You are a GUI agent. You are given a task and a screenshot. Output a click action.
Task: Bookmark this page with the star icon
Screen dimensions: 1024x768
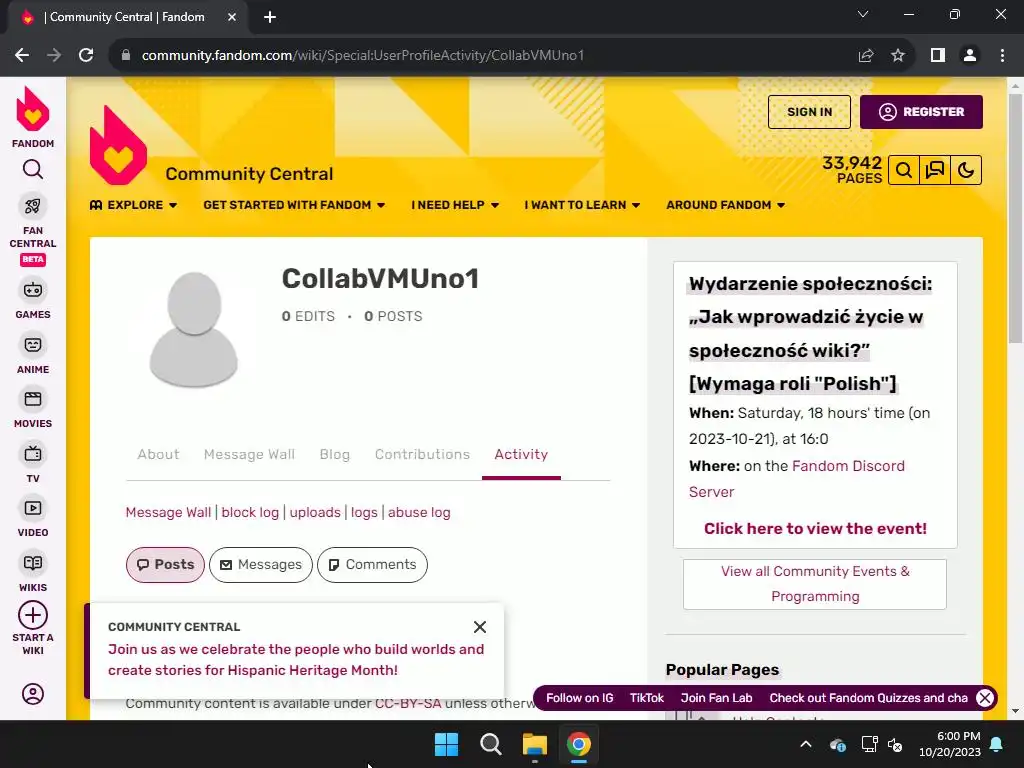point(898,56)
